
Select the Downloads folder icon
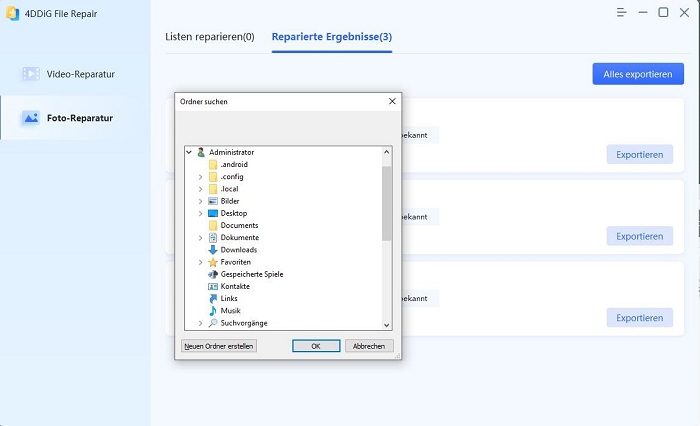(213, 250)
